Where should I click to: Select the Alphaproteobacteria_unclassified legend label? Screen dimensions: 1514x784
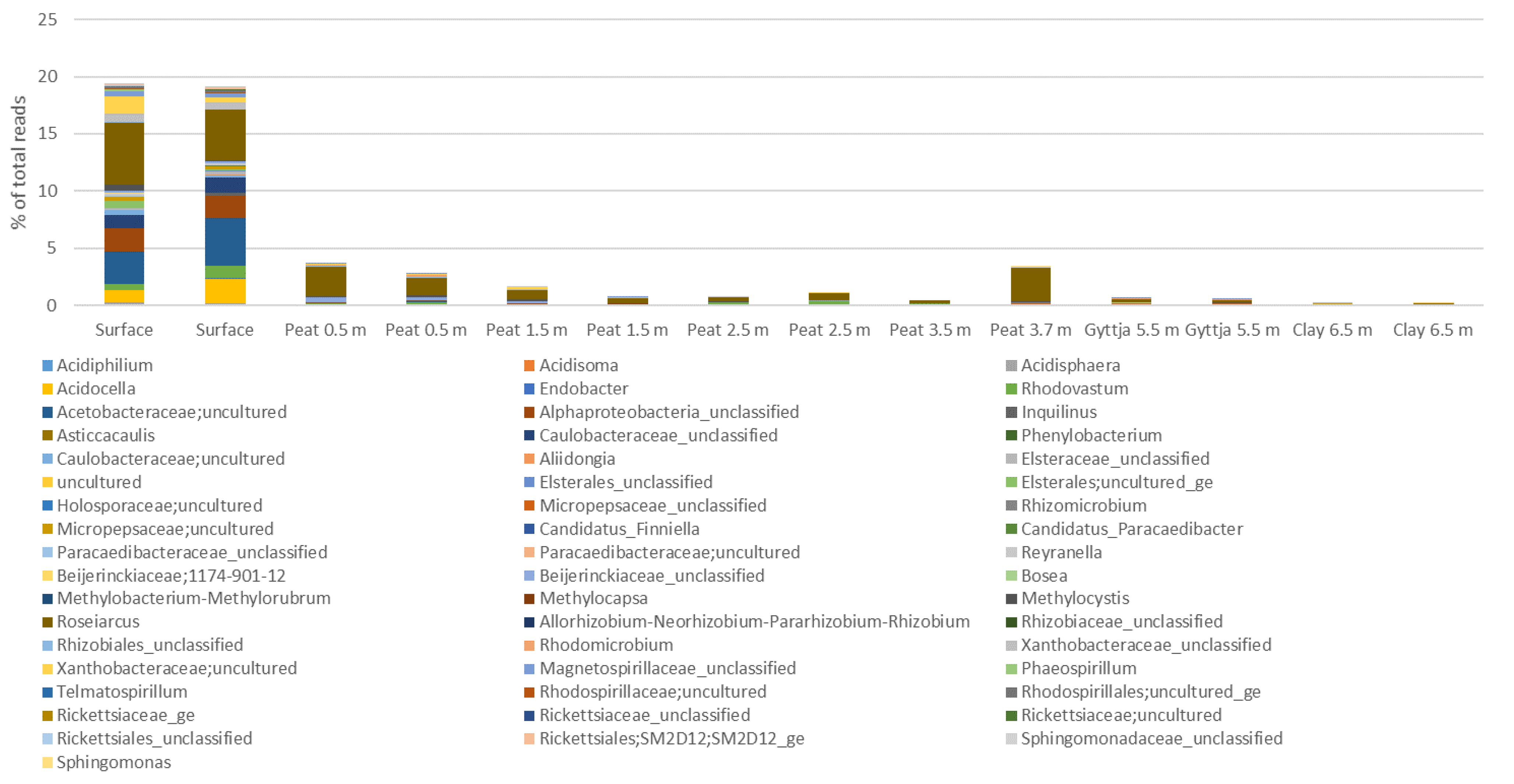point(669,412)
